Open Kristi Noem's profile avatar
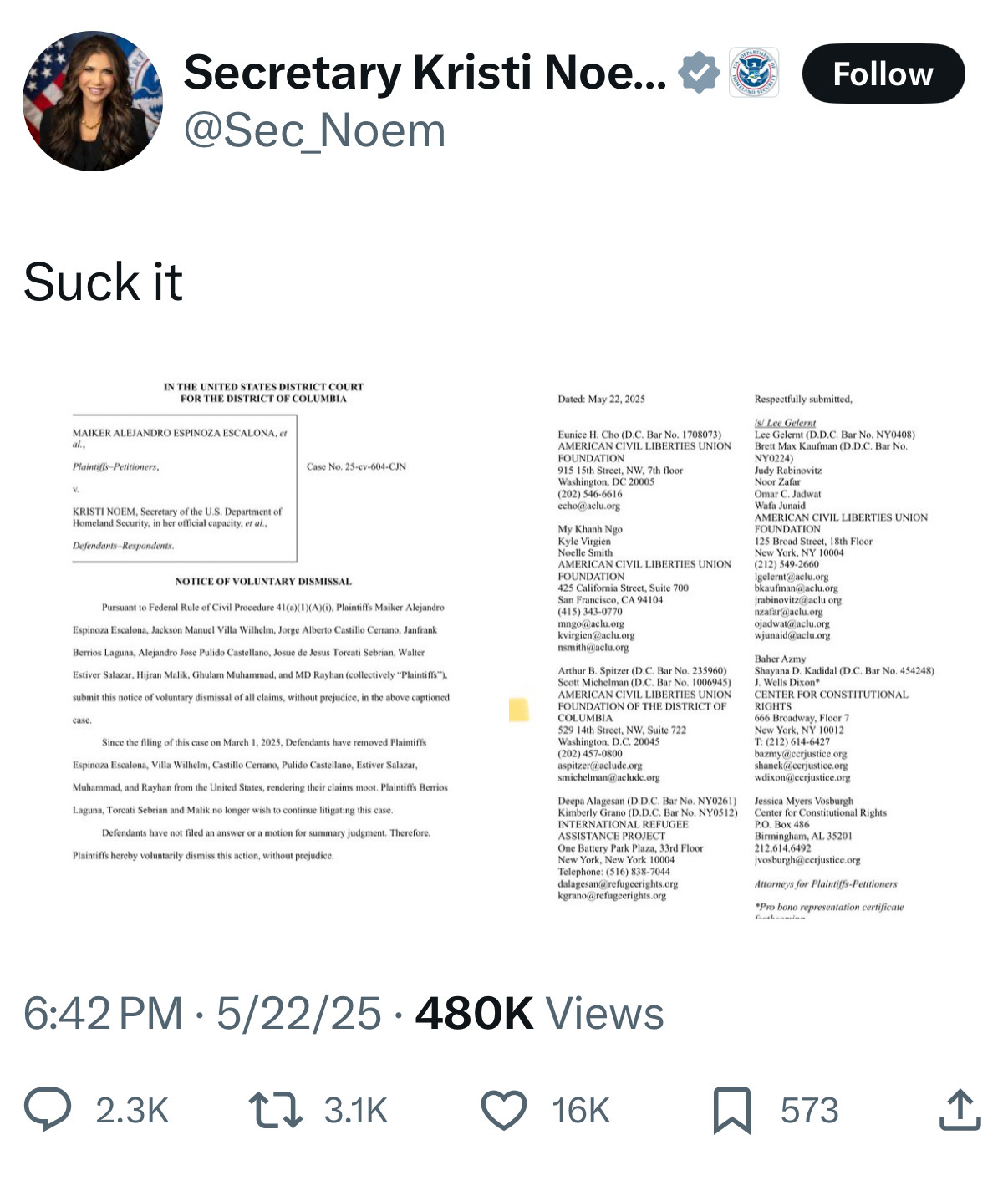The image size is (1008, 1191). (93, 101)
